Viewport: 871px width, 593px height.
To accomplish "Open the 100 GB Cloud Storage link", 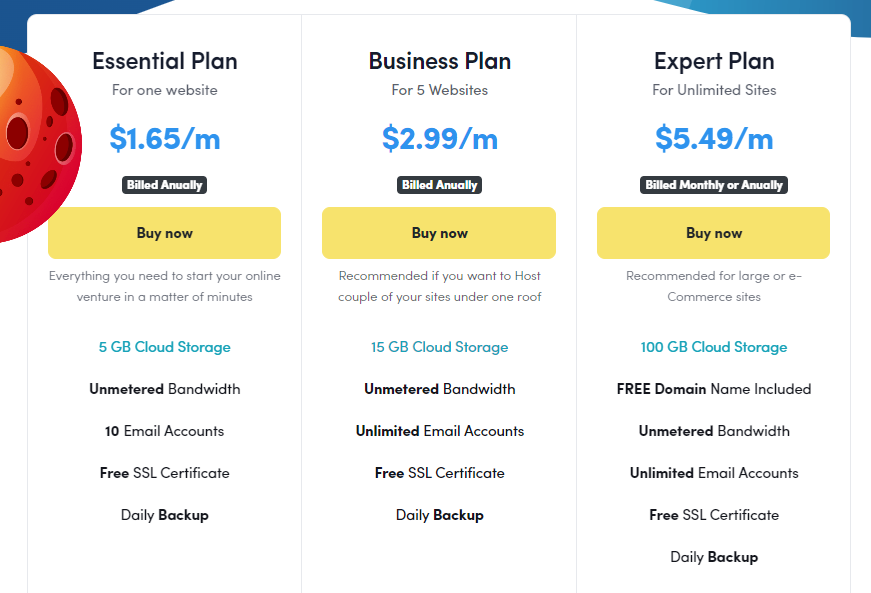I will pos(714,347).
